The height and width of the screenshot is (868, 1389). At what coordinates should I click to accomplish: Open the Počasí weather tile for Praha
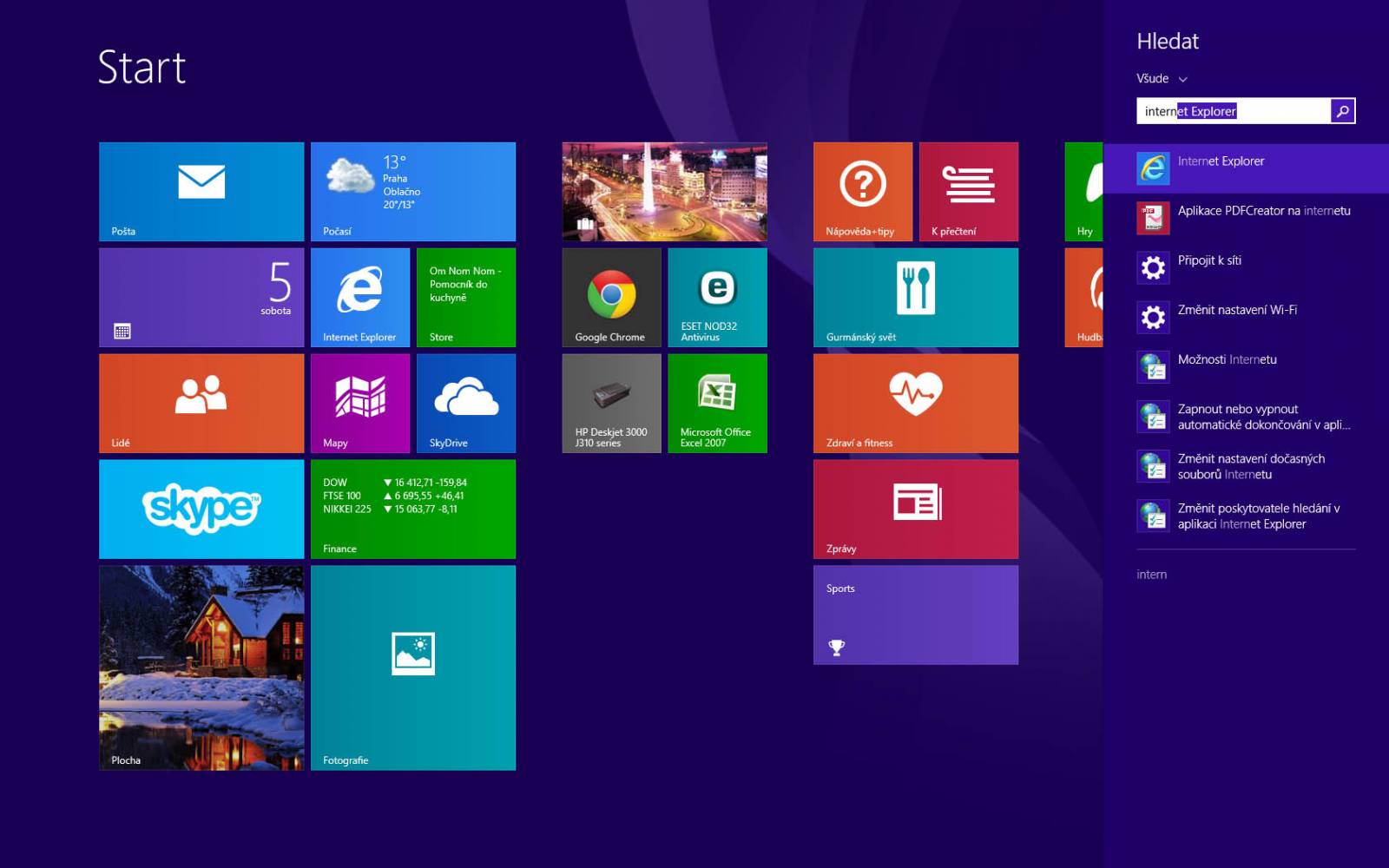click(413, 192)
